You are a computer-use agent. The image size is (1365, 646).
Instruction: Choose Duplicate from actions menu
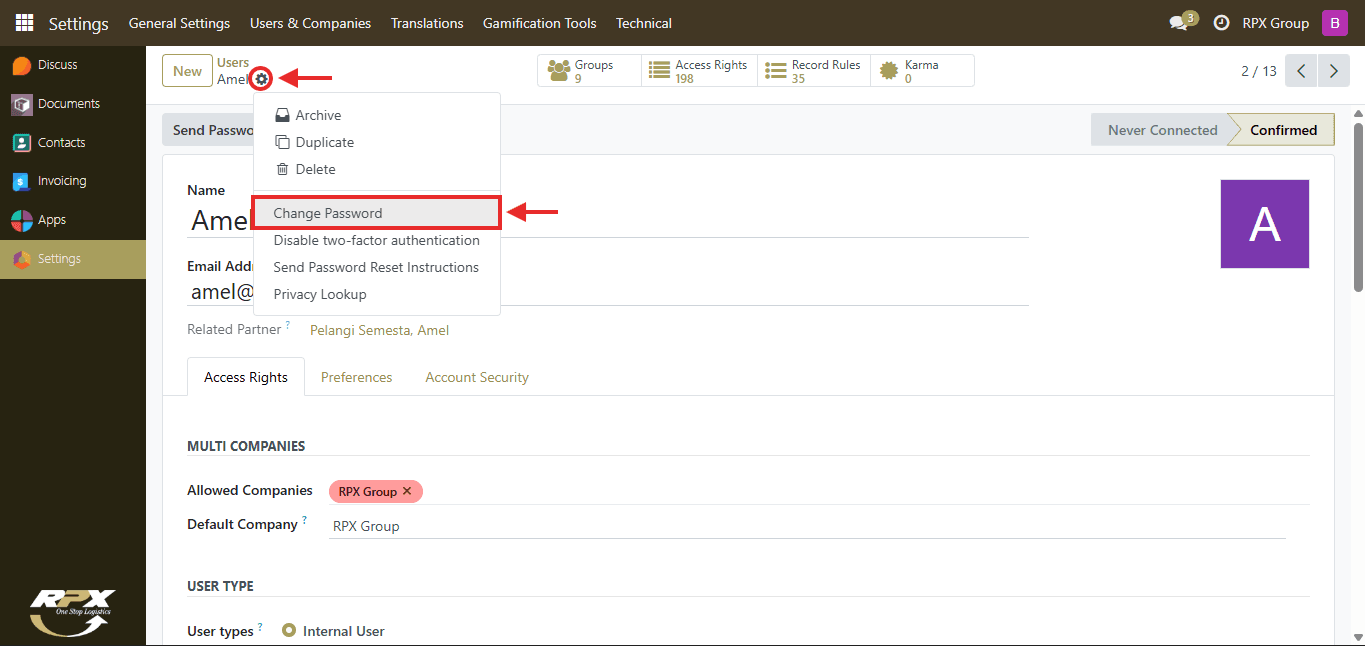pyautogui.click(x=377, y=142)
